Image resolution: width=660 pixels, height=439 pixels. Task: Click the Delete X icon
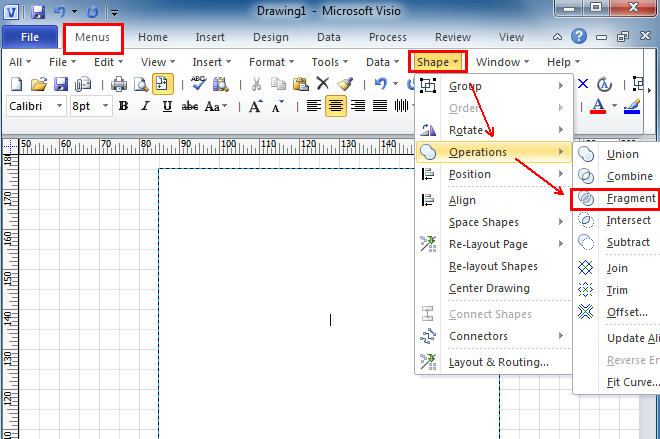[x=322, y=83]
